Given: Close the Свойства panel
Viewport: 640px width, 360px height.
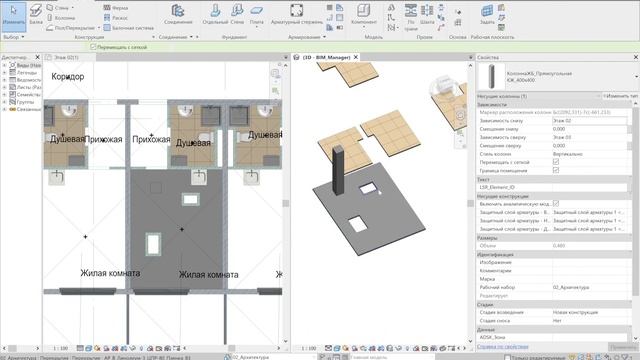Looking at the screenshot, I should click(x=636, y=57).
